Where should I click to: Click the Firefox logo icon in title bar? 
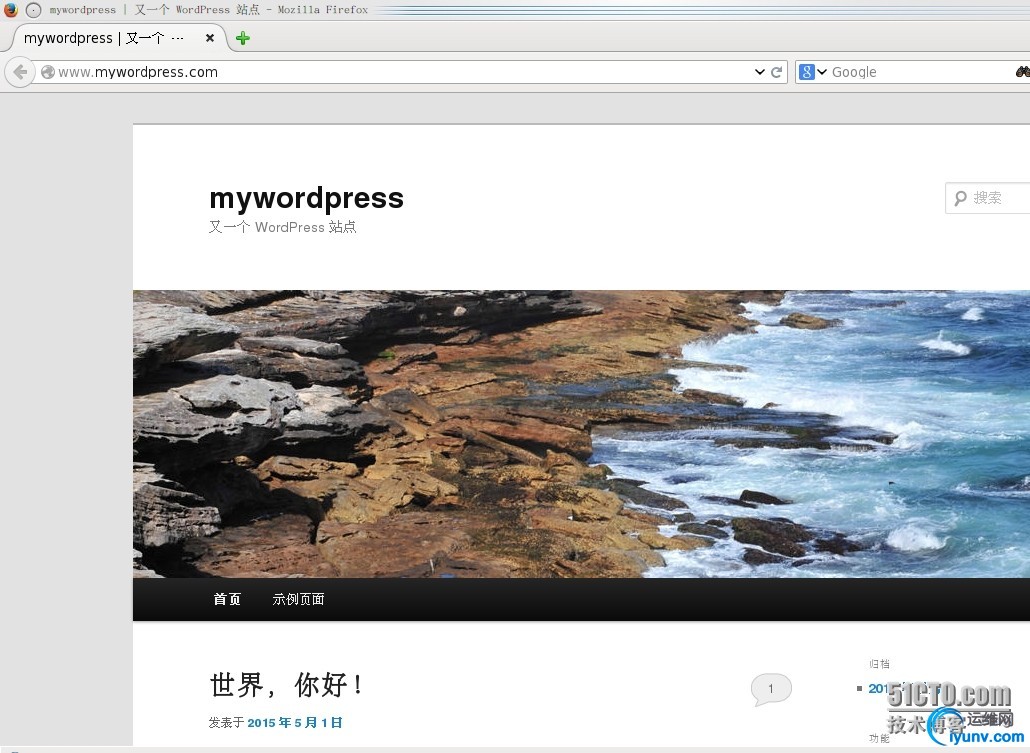(10, 9)
